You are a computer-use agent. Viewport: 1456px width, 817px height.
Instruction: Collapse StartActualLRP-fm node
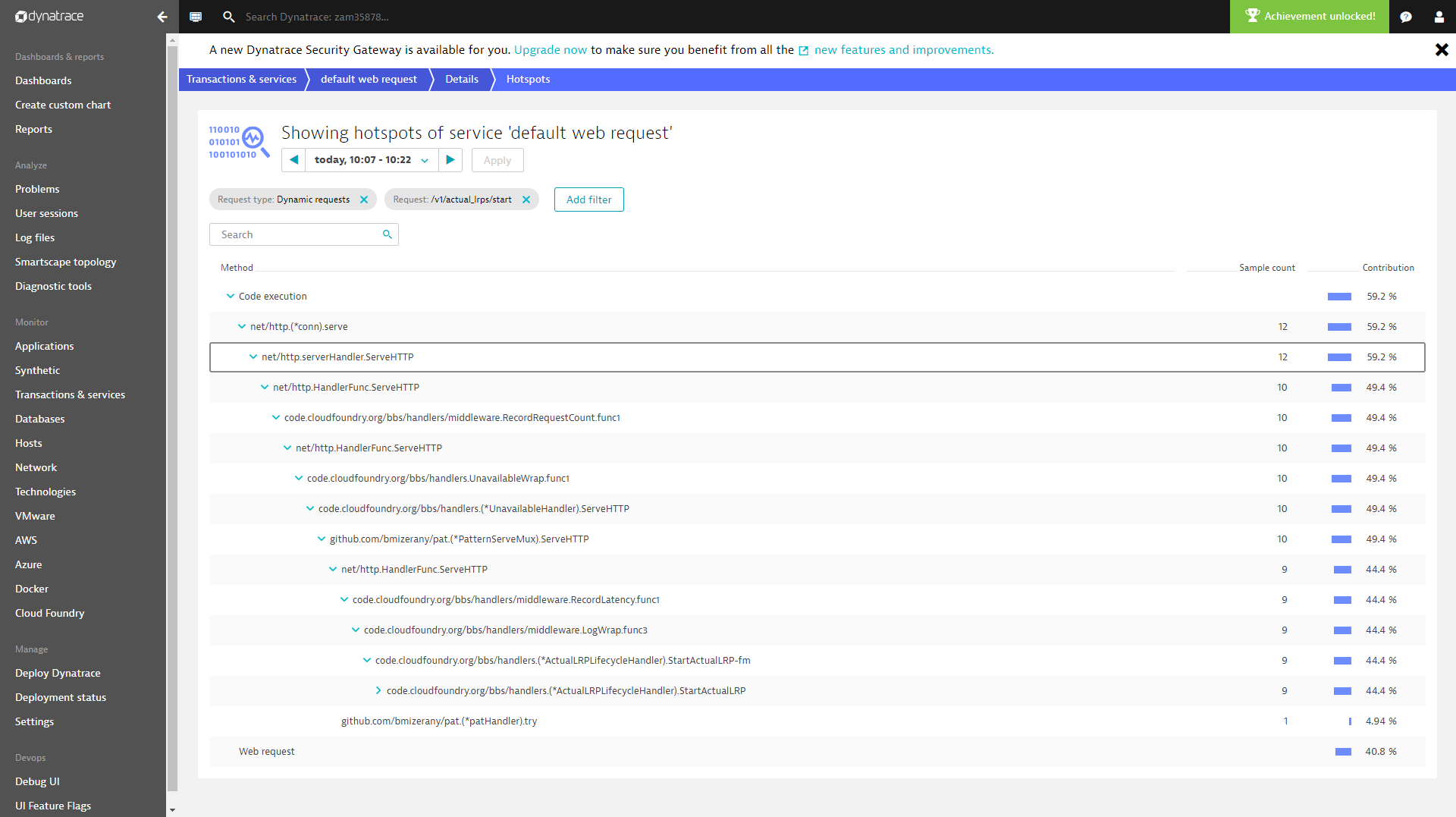tap(367, 661)
